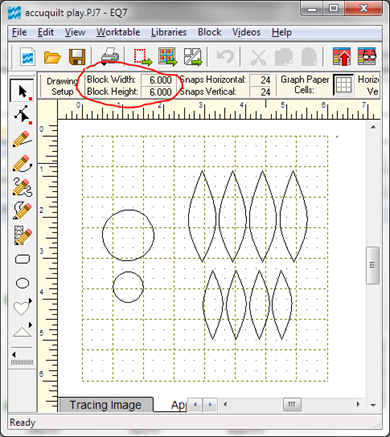The width and height of the screenshot is (390, 437).
Task: Select the Ellipse oval tool
Action: tap(22, 283)
